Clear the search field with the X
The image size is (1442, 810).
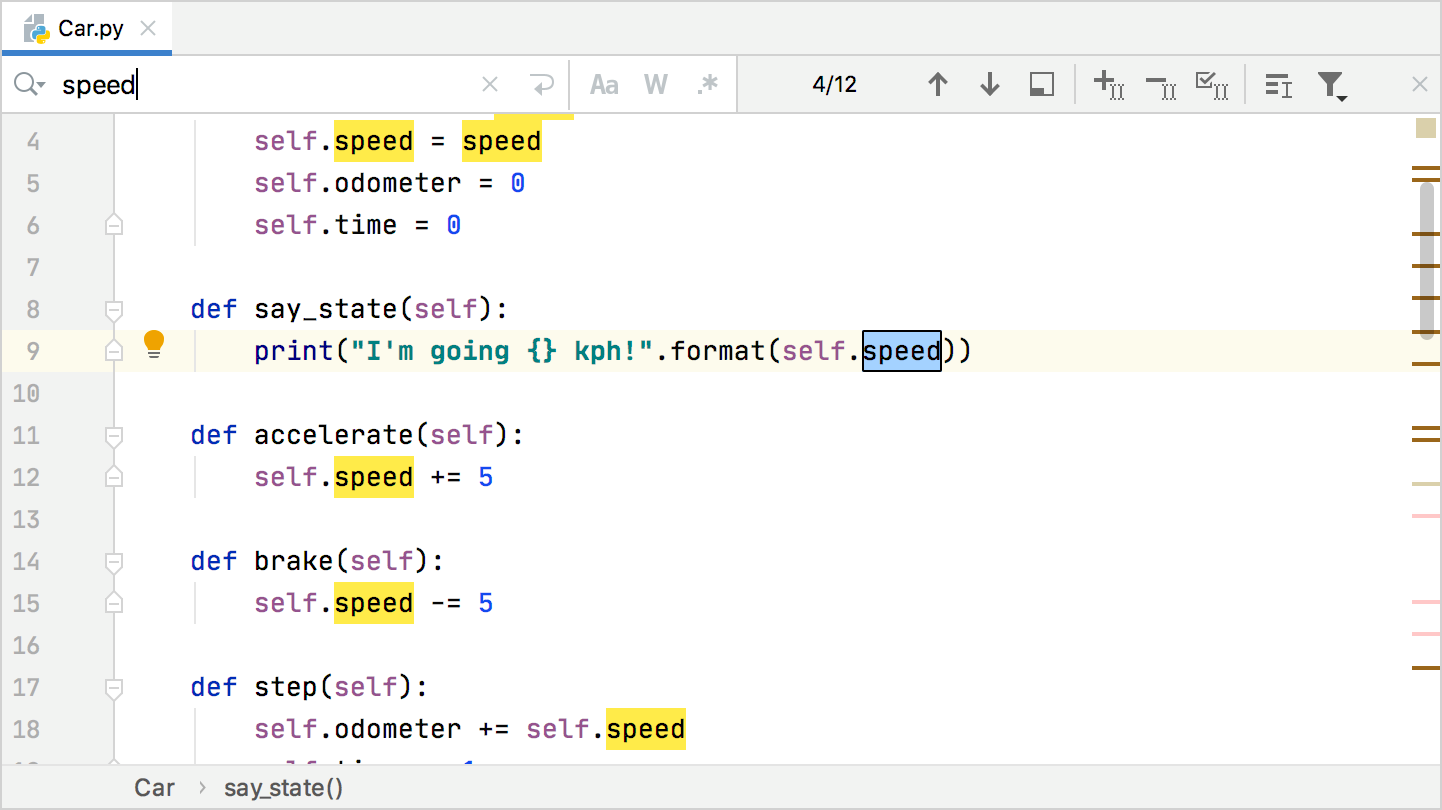489,84
